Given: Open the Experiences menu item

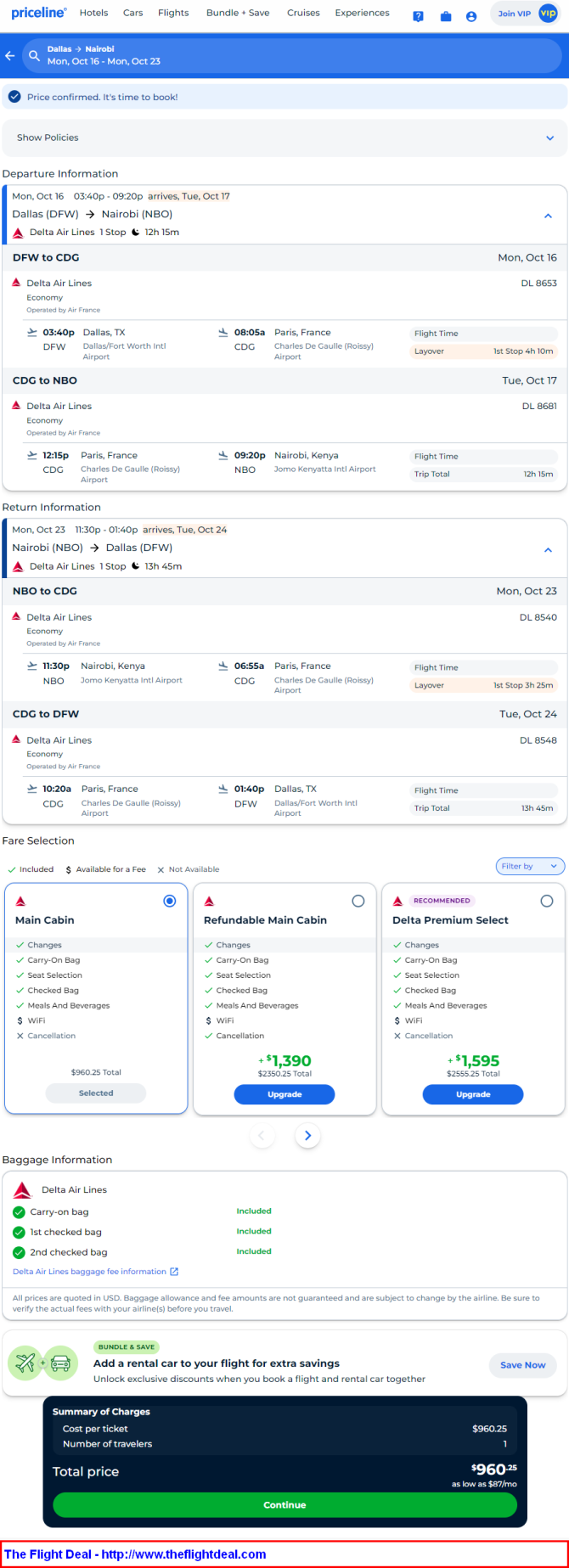Looking at the screenshot, I should (362, 13).
